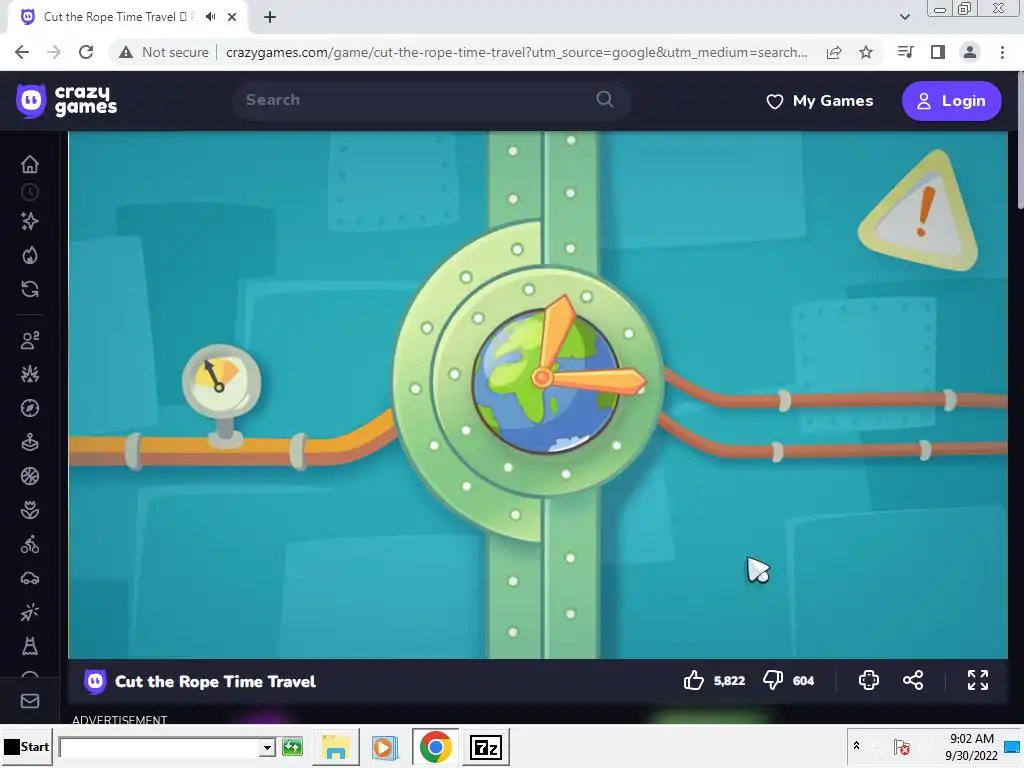Open the Windows Start menu
The image size is (1024, 768).
click(26, 746)
